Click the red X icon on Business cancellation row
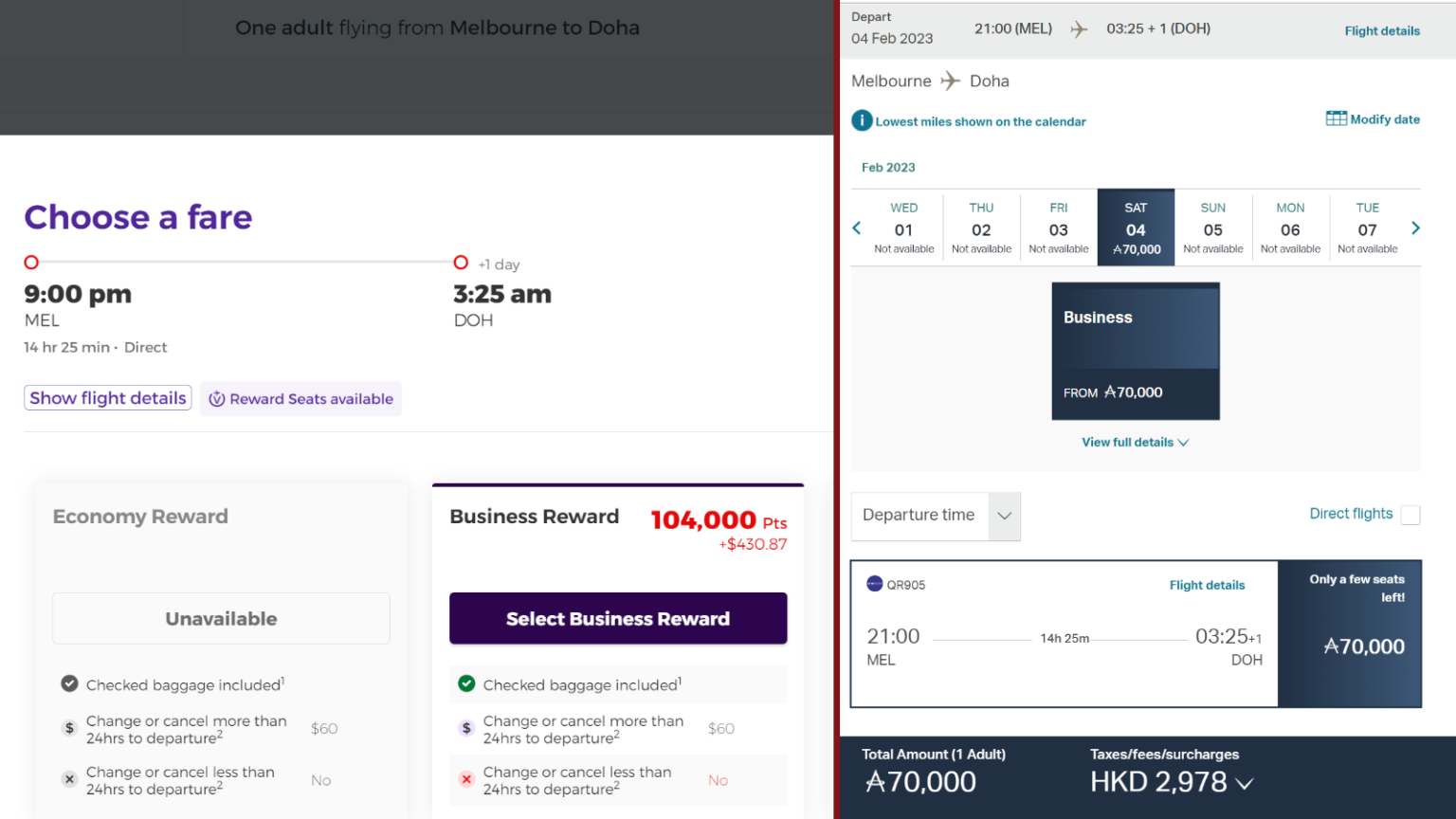 point(465,778)
